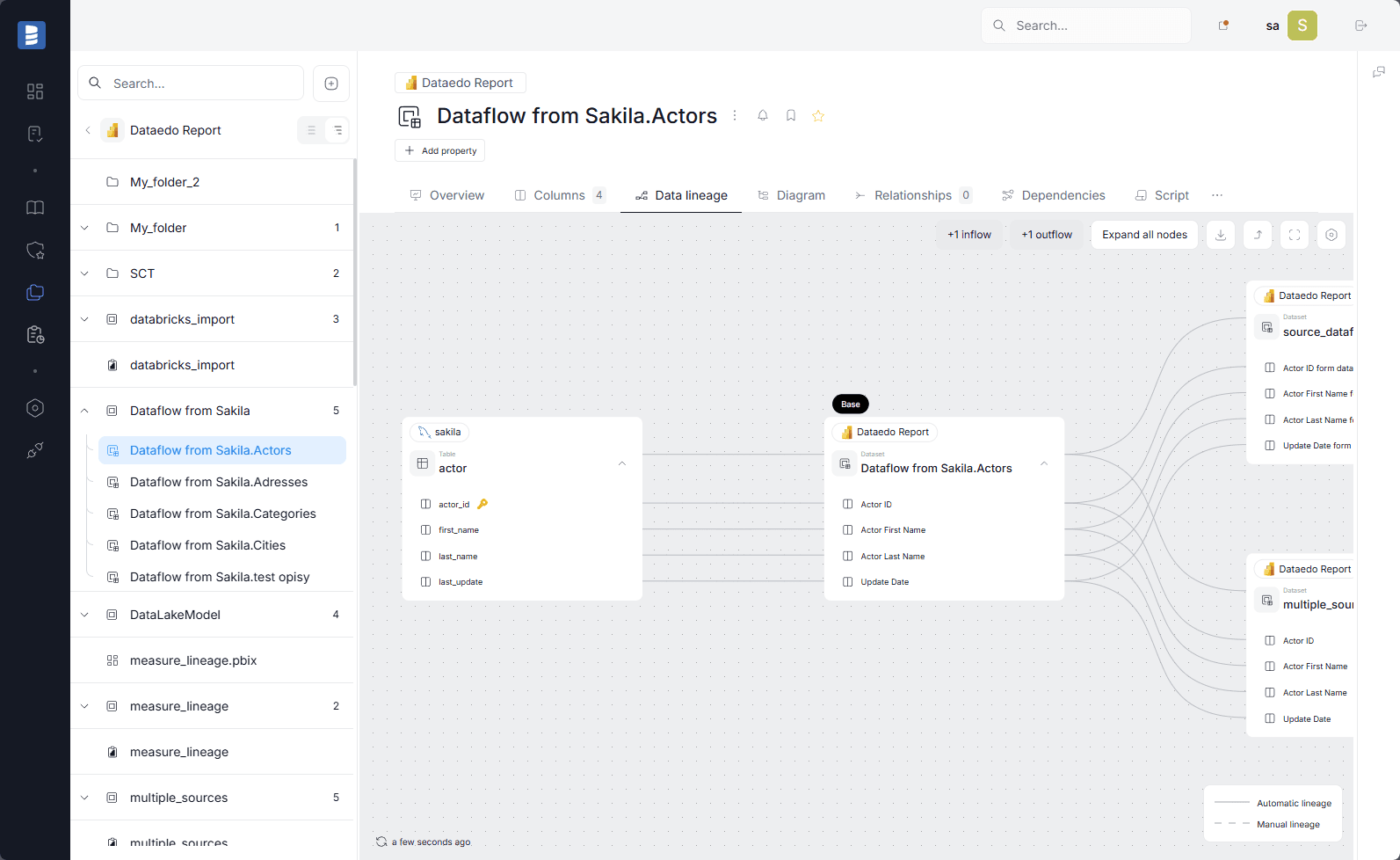Expand the My_folder tree item
Screen dimensions: 1400x860
point(84,228)
